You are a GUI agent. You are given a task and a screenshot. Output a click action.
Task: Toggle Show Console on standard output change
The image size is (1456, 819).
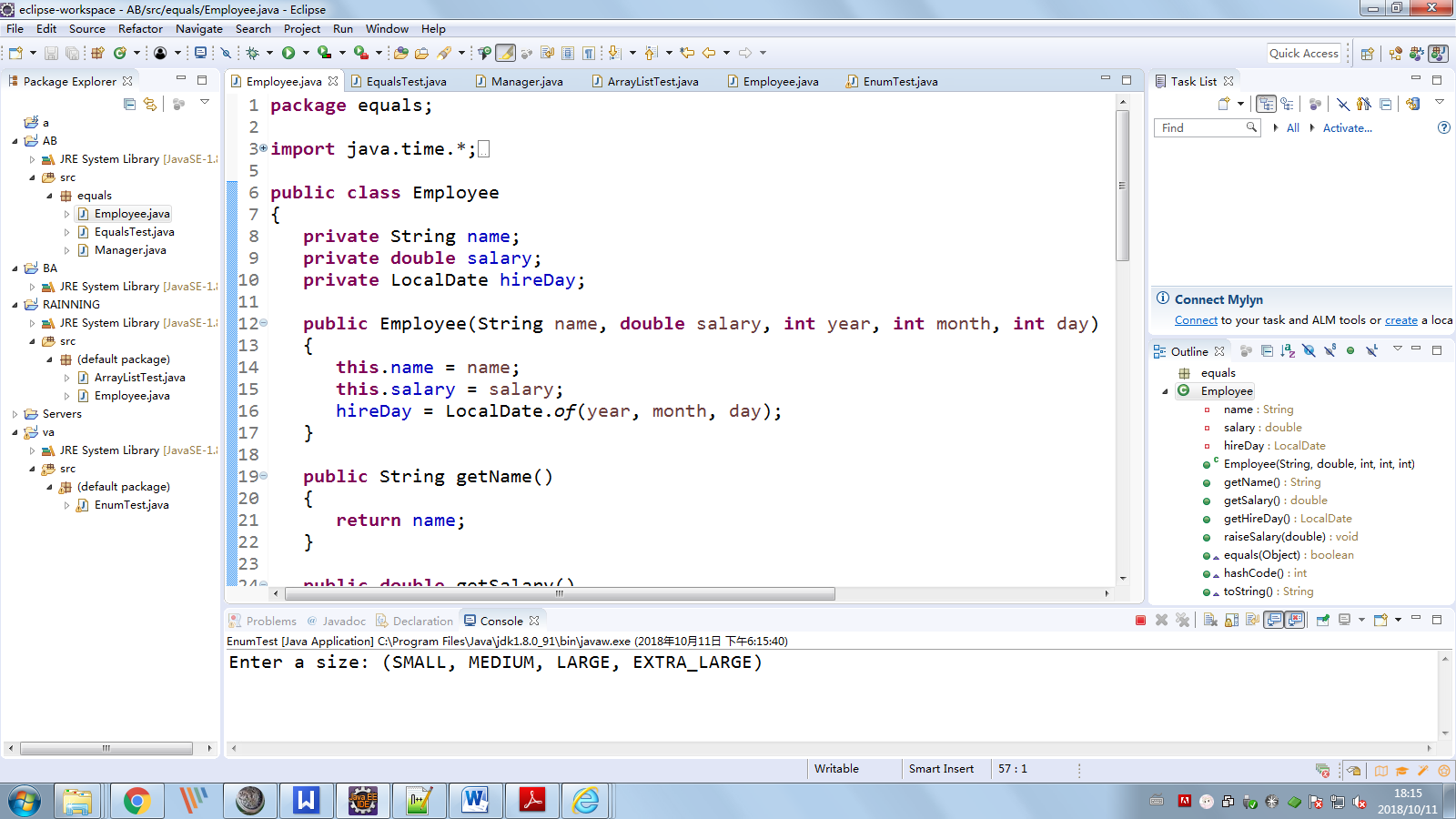[x=1273, y=620]
